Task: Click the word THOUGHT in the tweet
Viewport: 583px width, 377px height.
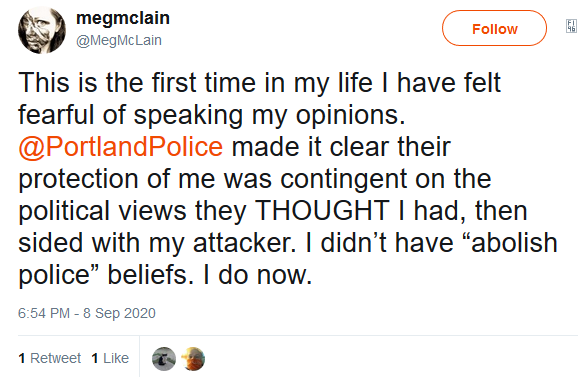Action: (x=322, y=211)
